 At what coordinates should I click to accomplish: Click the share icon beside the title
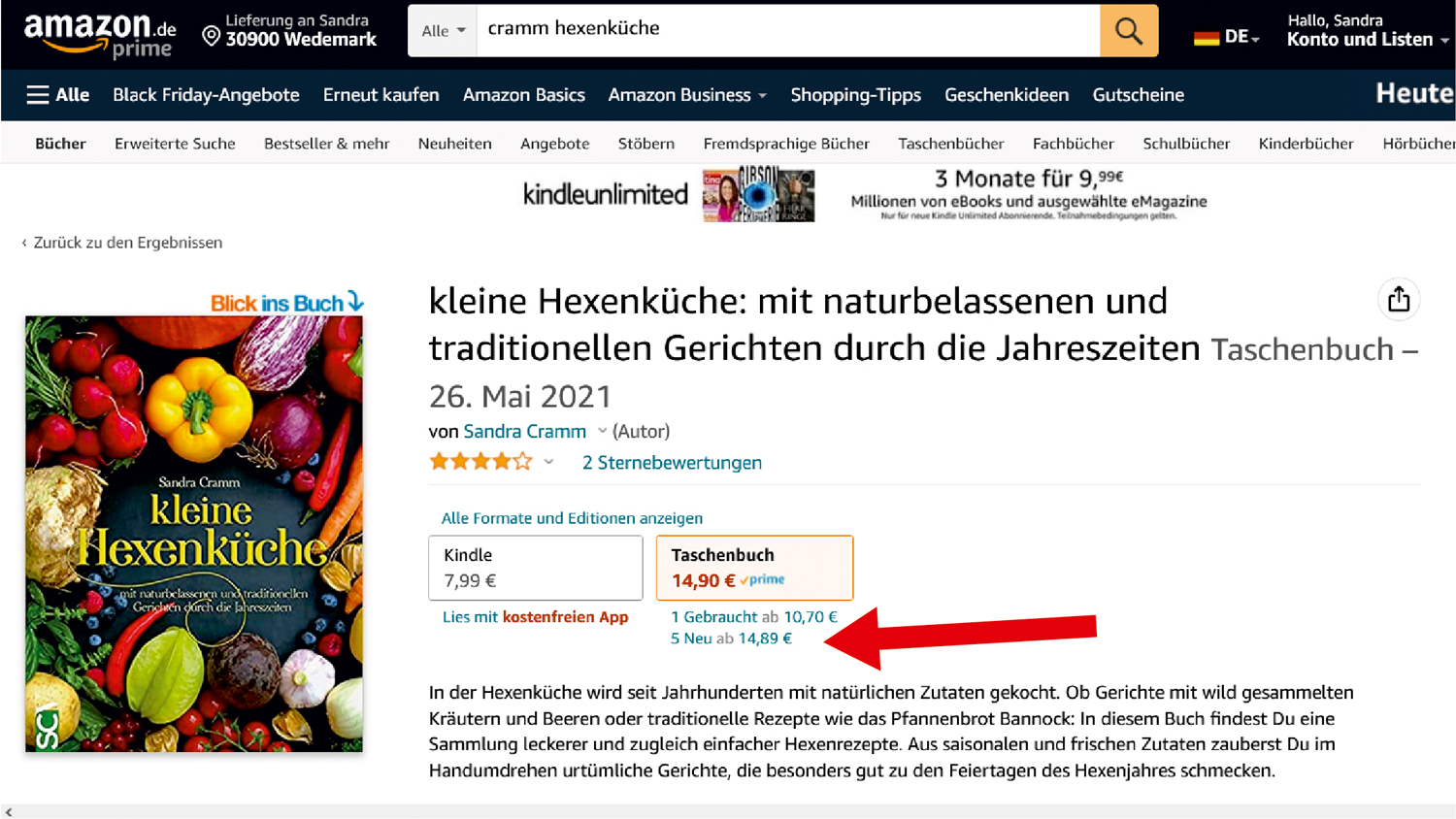1398,299
